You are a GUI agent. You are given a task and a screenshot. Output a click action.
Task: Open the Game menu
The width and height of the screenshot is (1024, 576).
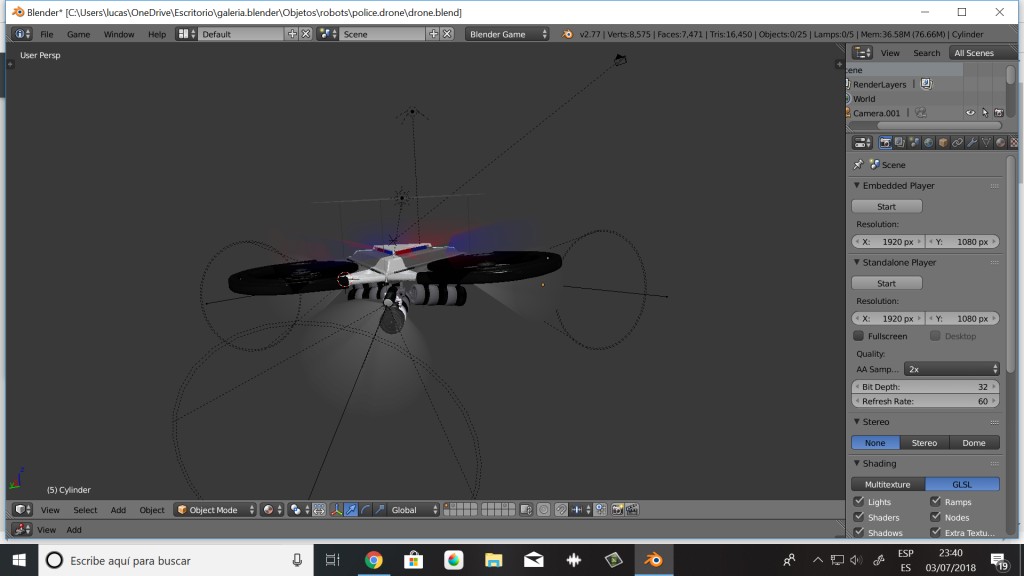tap(78, 33)
